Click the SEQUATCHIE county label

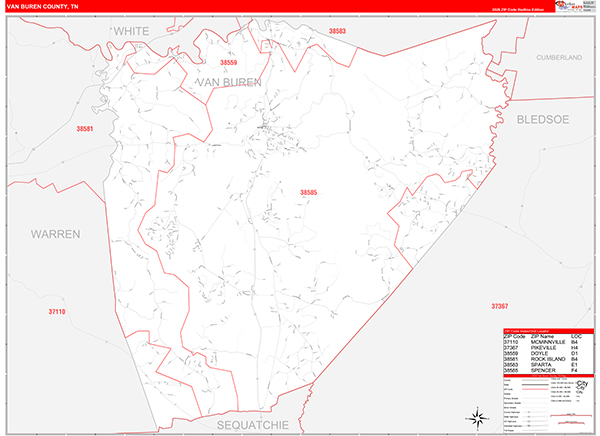(x=253, y=425)
